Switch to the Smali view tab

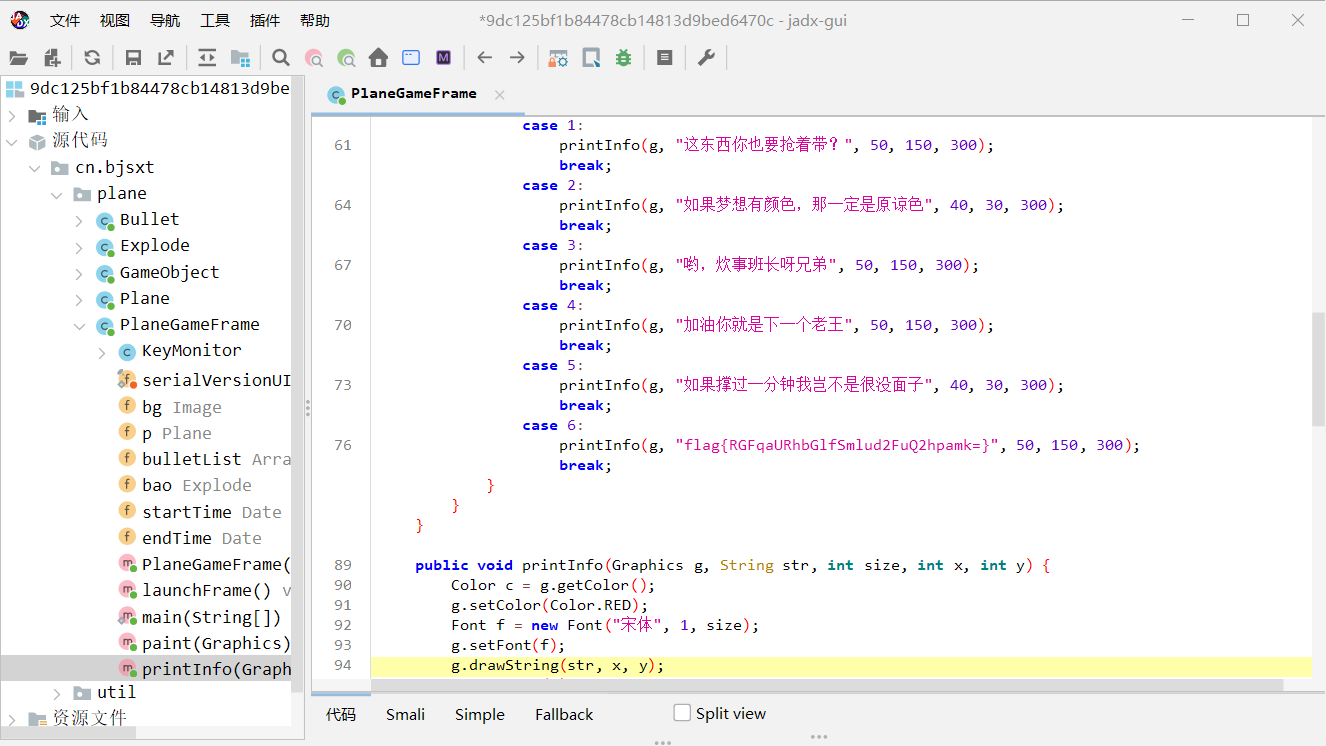(405, 714)
